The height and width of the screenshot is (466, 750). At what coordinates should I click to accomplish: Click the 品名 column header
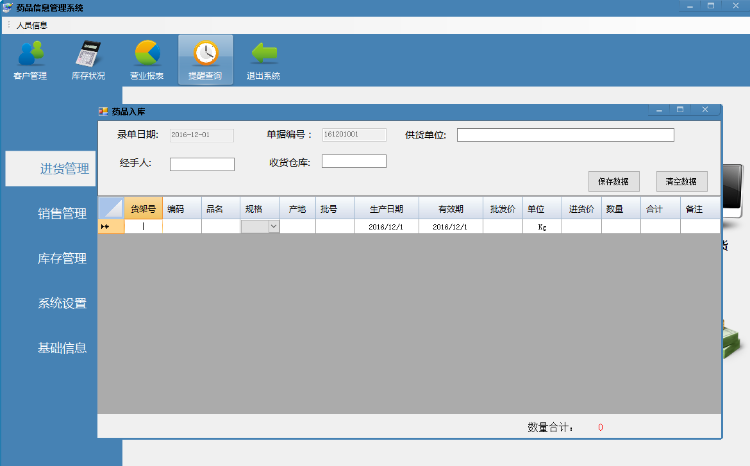point(221,209)
